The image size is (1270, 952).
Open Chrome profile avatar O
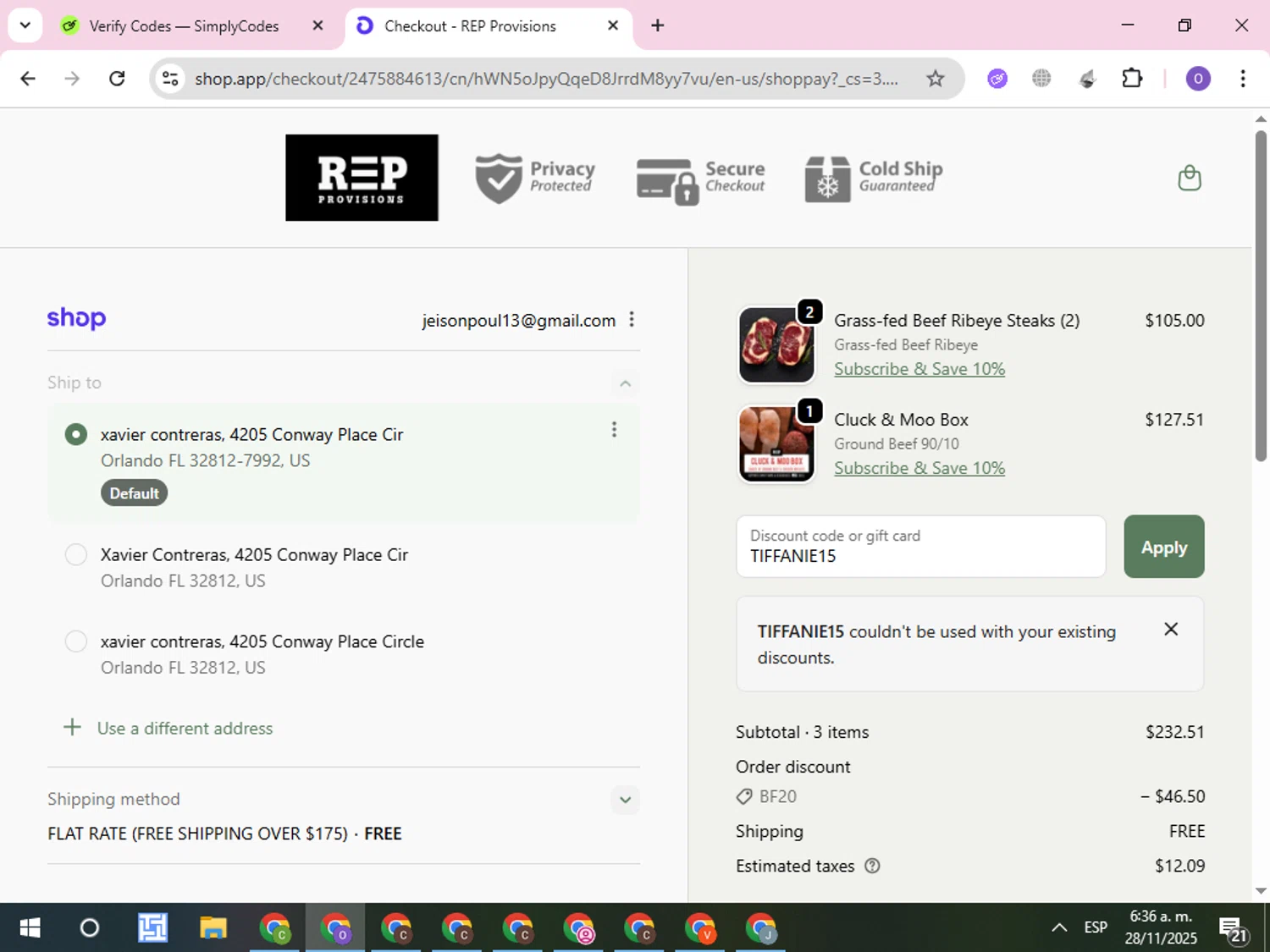pos(1197,79)
